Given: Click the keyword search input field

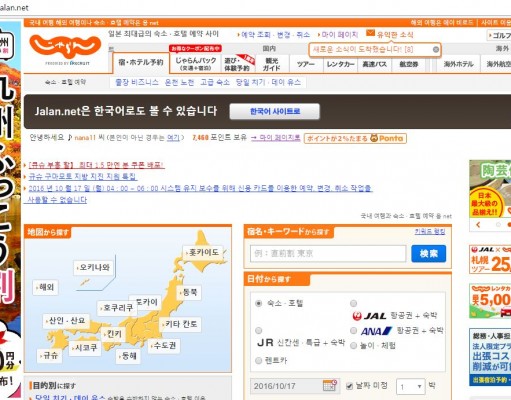Looking at the screenshot, I should 328,254.
